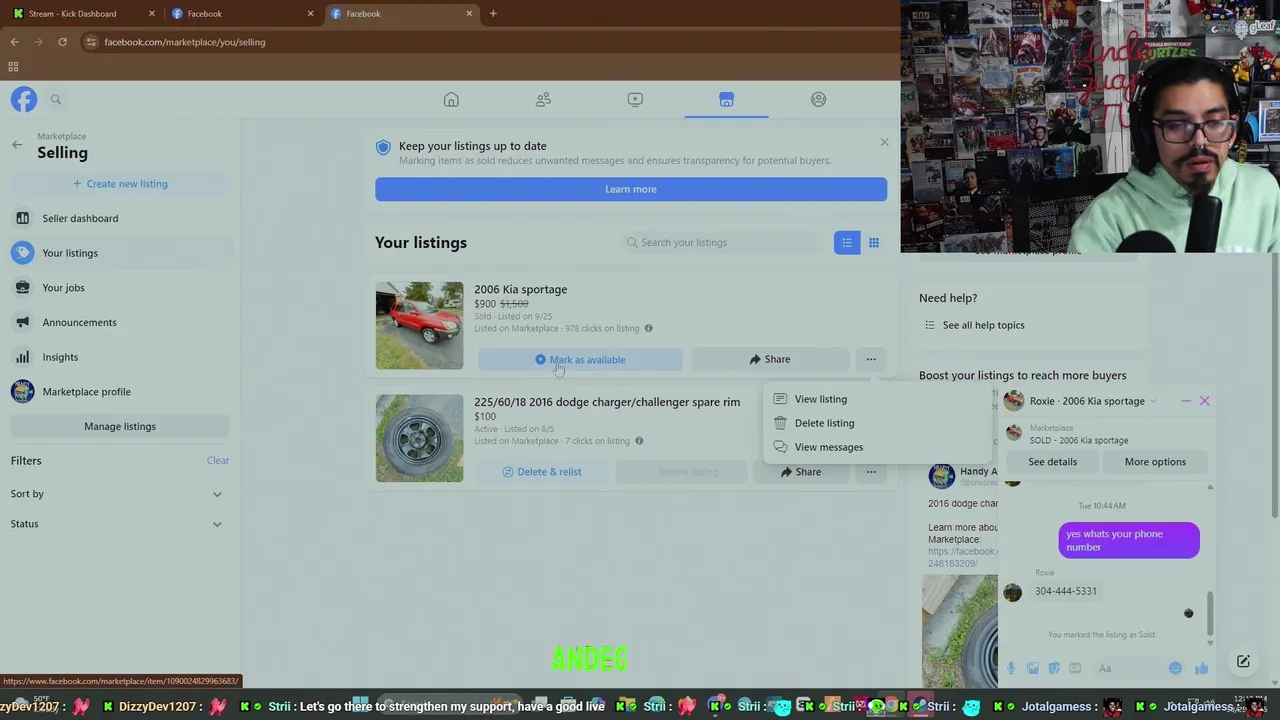1280x720 pixels.
Task: Open three-dot menu for Kia Sportage listing
Action: [871, 359]
